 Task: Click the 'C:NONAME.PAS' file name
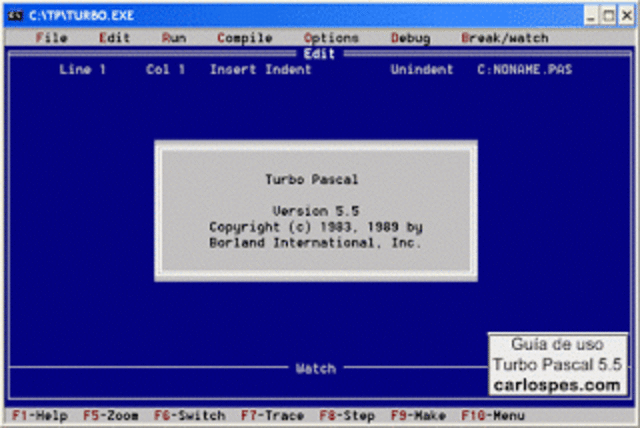[524, 69]
